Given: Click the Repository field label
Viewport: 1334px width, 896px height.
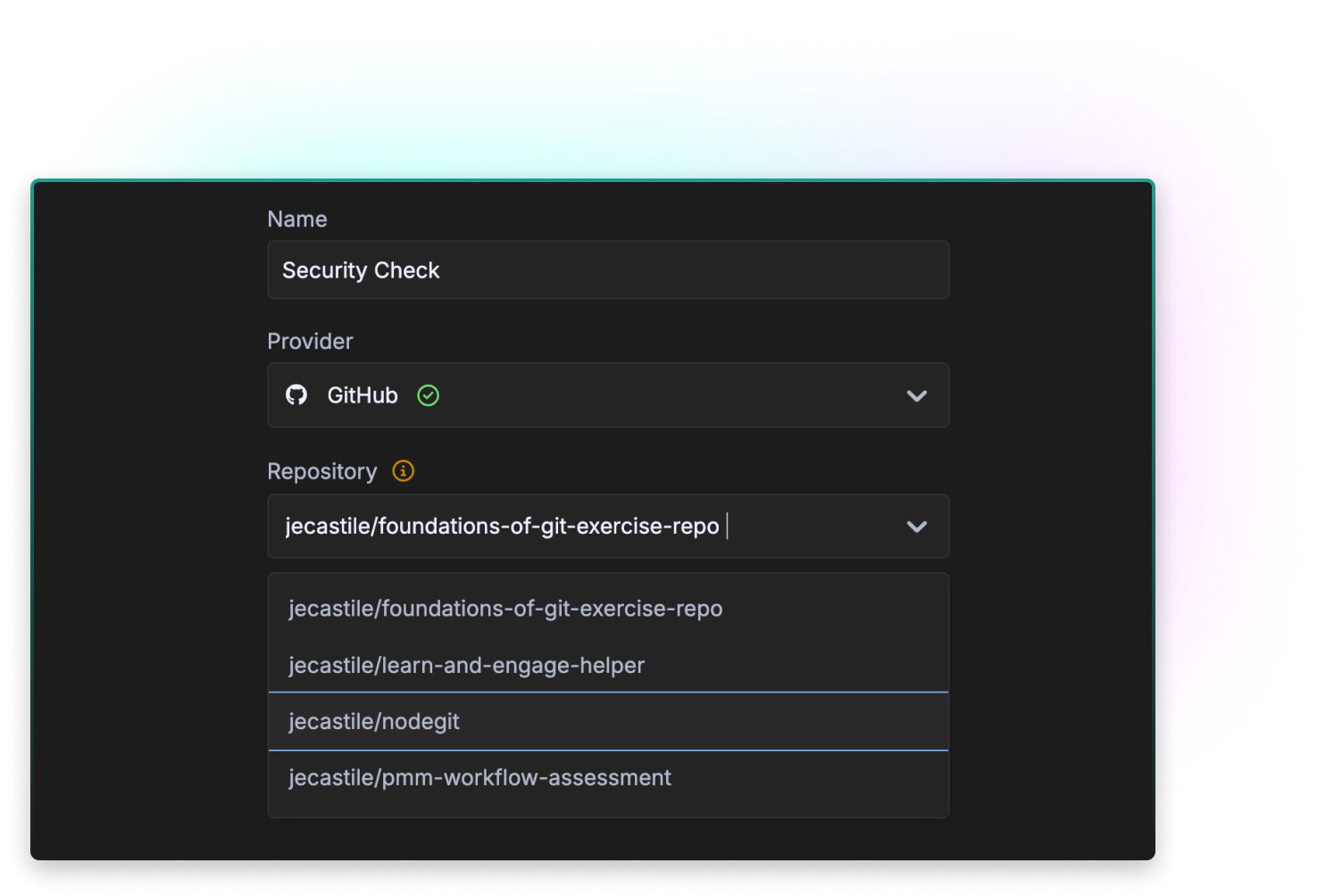Looking at the screenshot, I should click(x=321, y=472).
